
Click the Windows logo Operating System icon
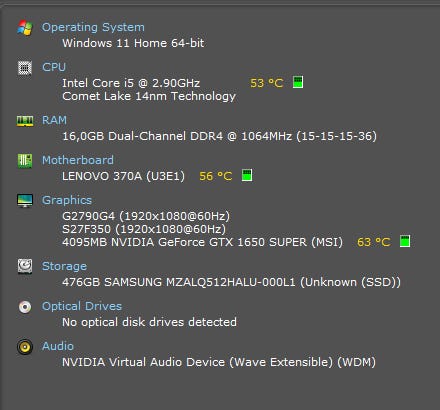click(25, 28)
